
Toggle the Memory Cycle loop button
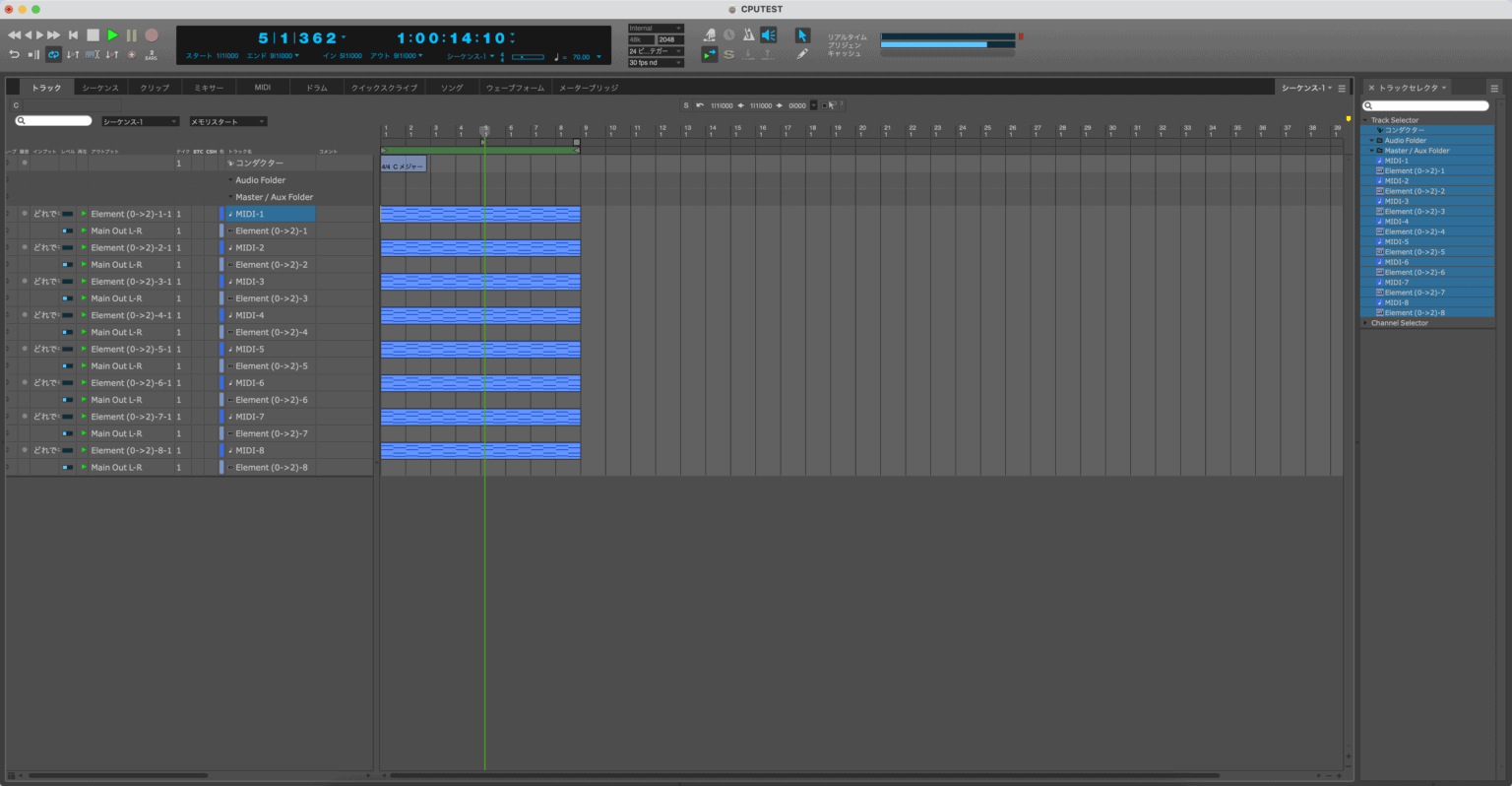pos(53,54)
